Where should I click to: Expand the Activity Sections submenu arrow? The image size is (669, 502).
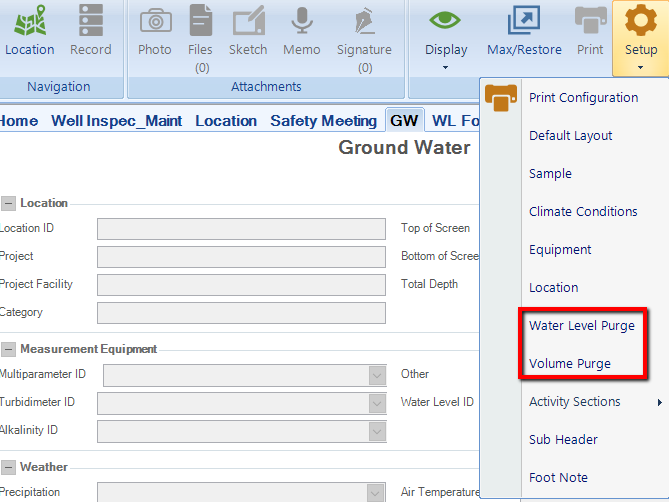coord(660,402)
